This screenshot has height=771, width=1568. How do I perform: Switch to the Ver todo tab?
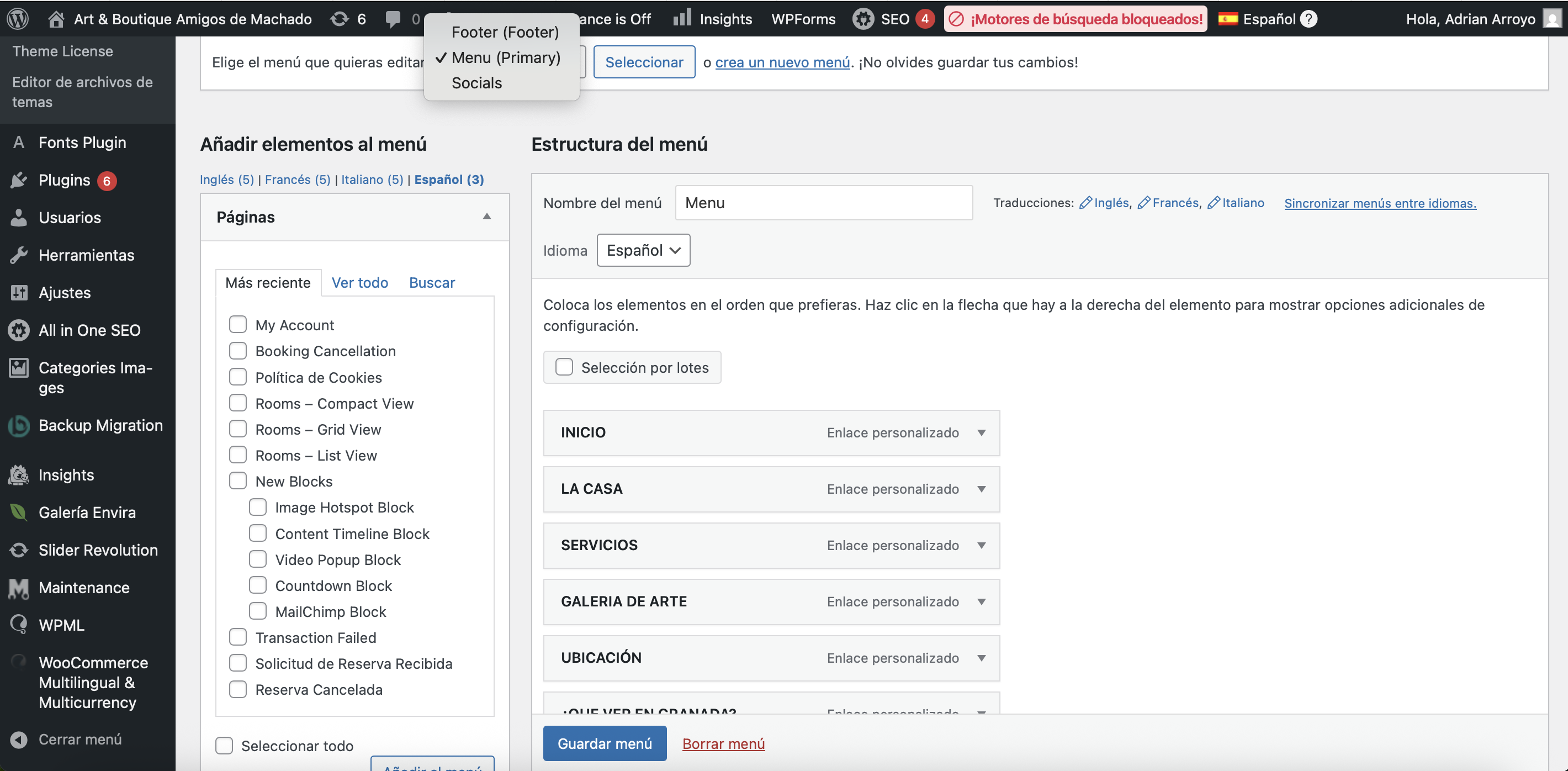pyautogui.click(x=360, y=283)
